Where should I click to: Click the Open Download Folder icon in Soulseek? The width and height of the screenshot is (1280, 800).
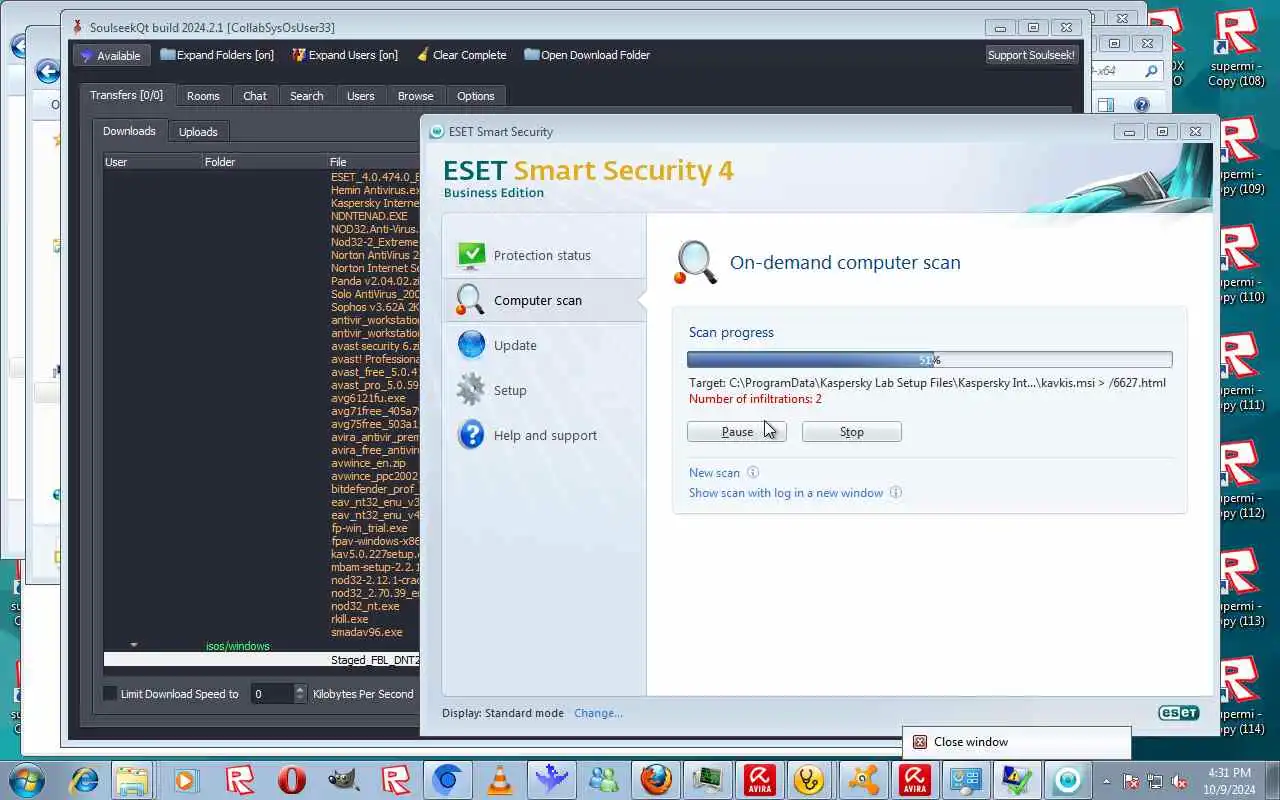(x=531, y=55)
